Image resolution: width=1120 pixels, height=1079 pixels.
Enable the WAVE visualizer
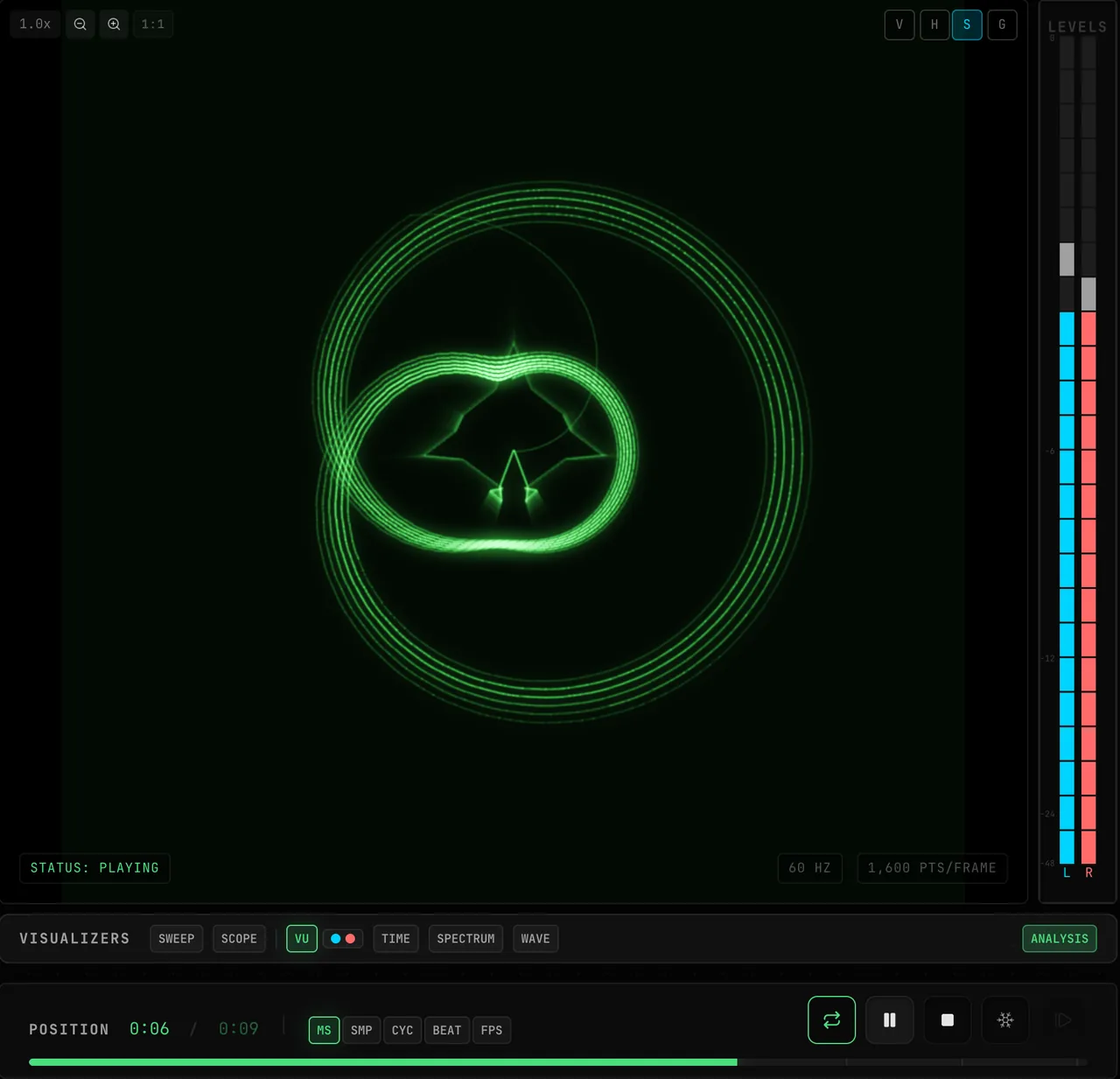535,939
